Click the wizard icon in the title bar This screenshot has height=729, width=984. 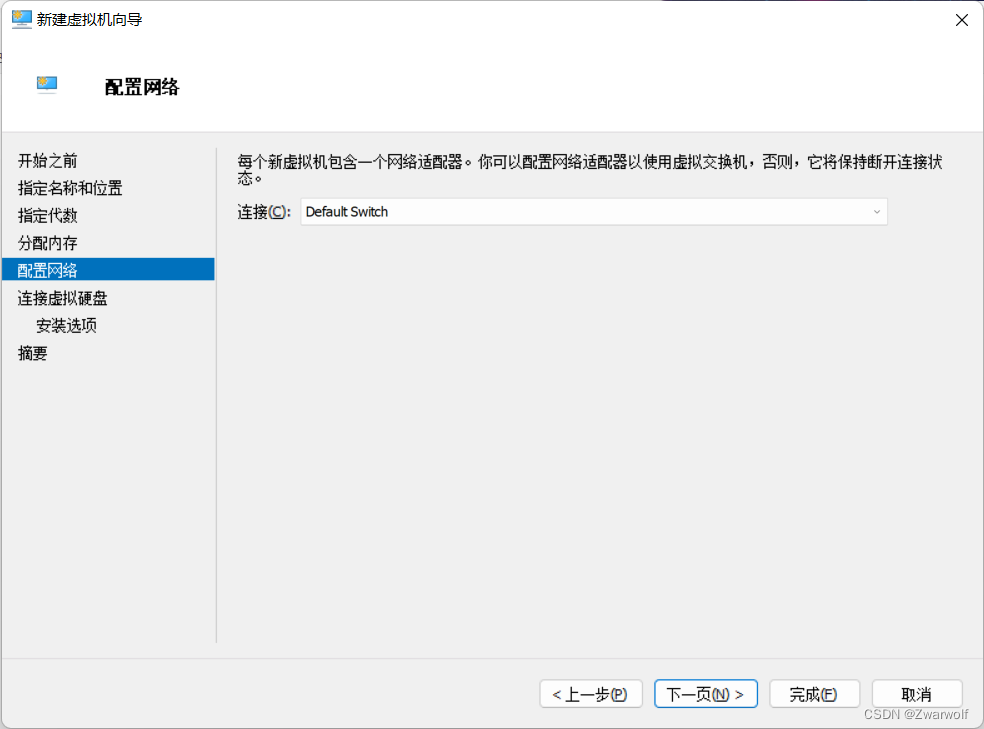(x=21, y=19)
